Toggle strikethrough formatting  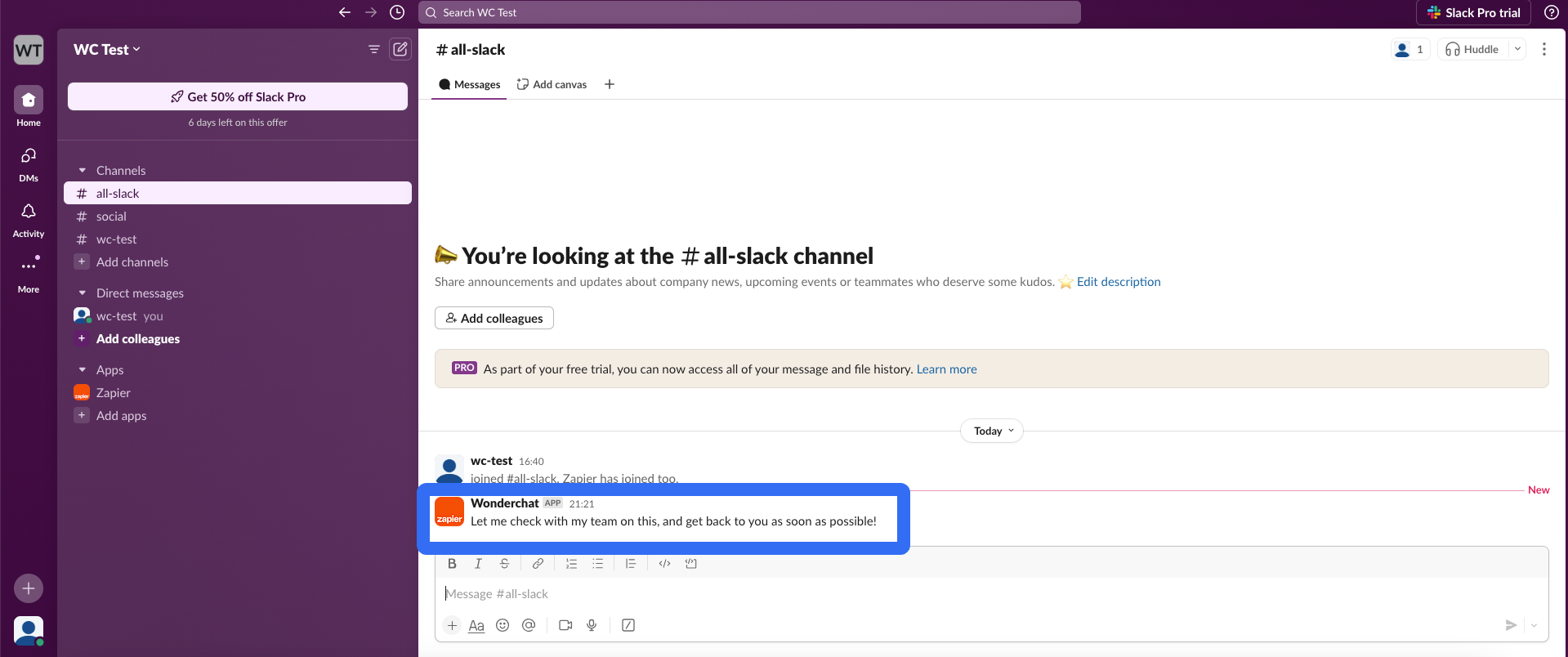click(504, 564)
